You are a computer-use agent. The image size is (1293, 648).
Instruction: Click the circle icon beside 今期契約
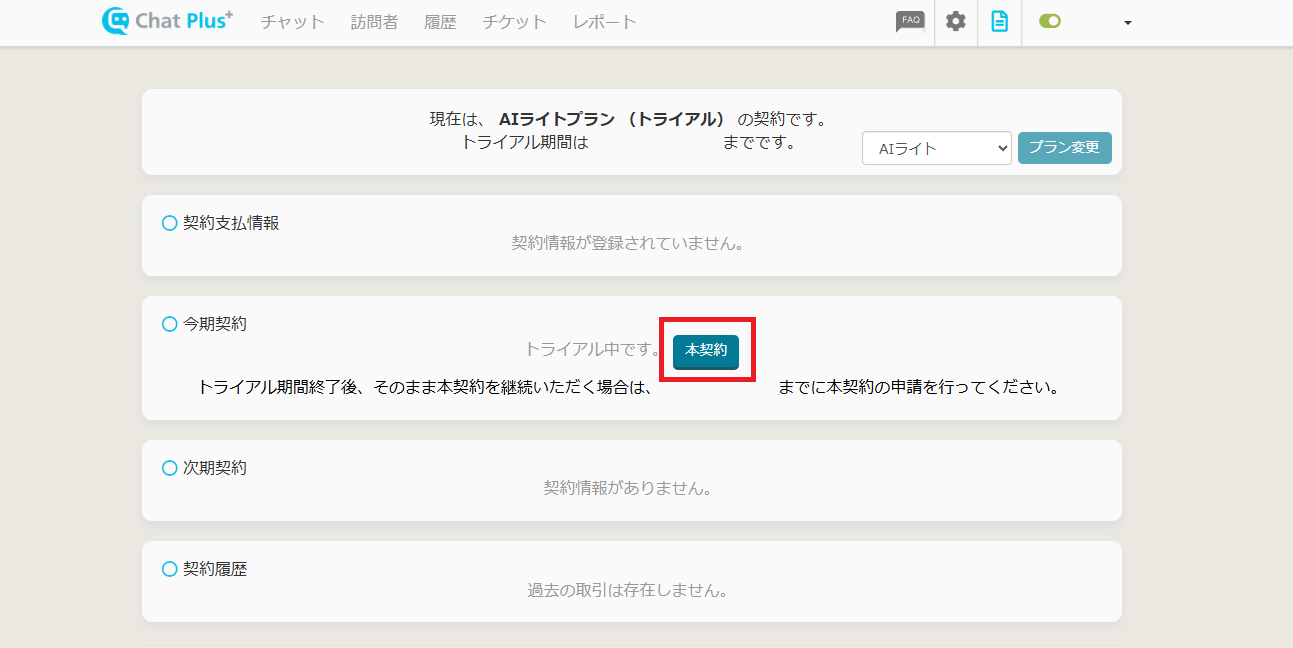[x=170, y=324]
